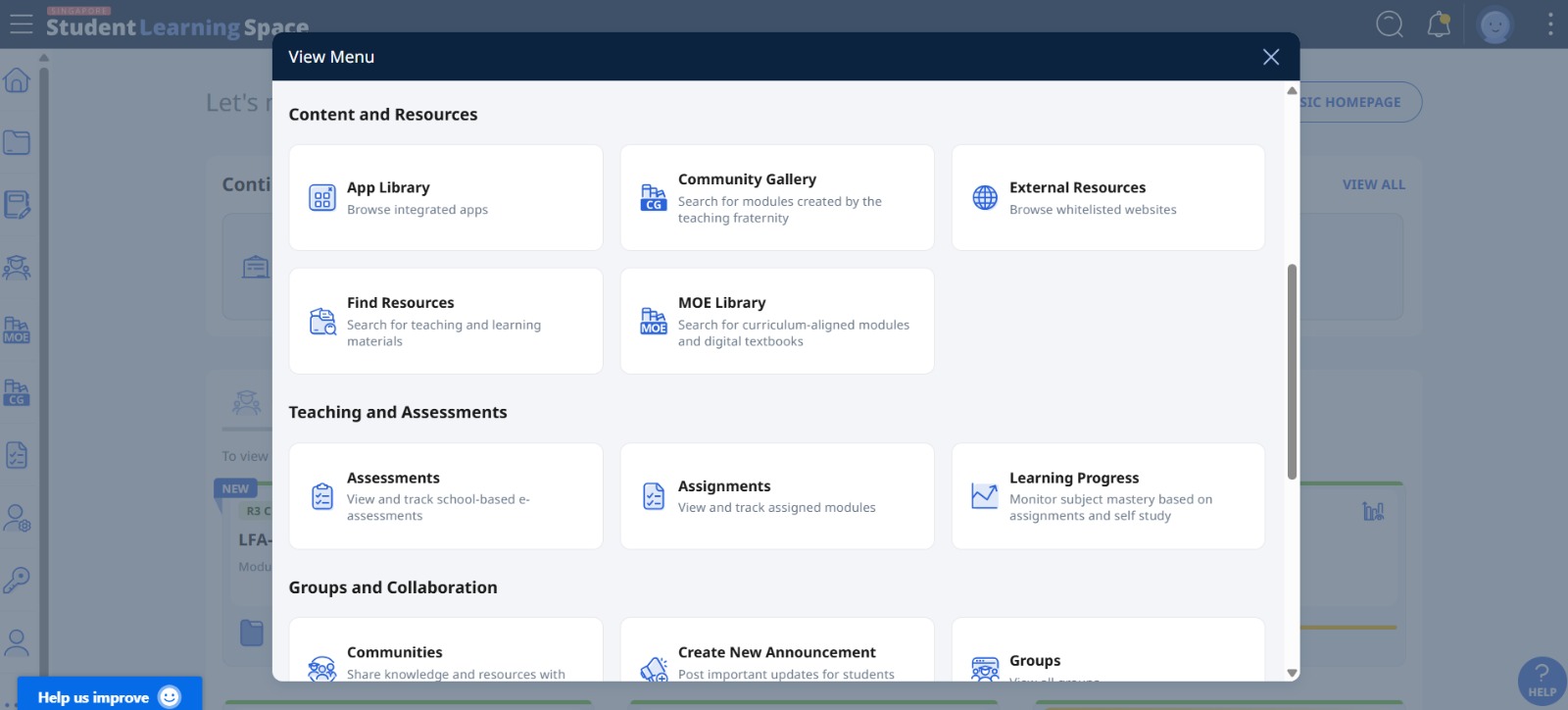The image size is (1568, 710).
Task: Click the notification bell icon
Action: coord(1439,25)
